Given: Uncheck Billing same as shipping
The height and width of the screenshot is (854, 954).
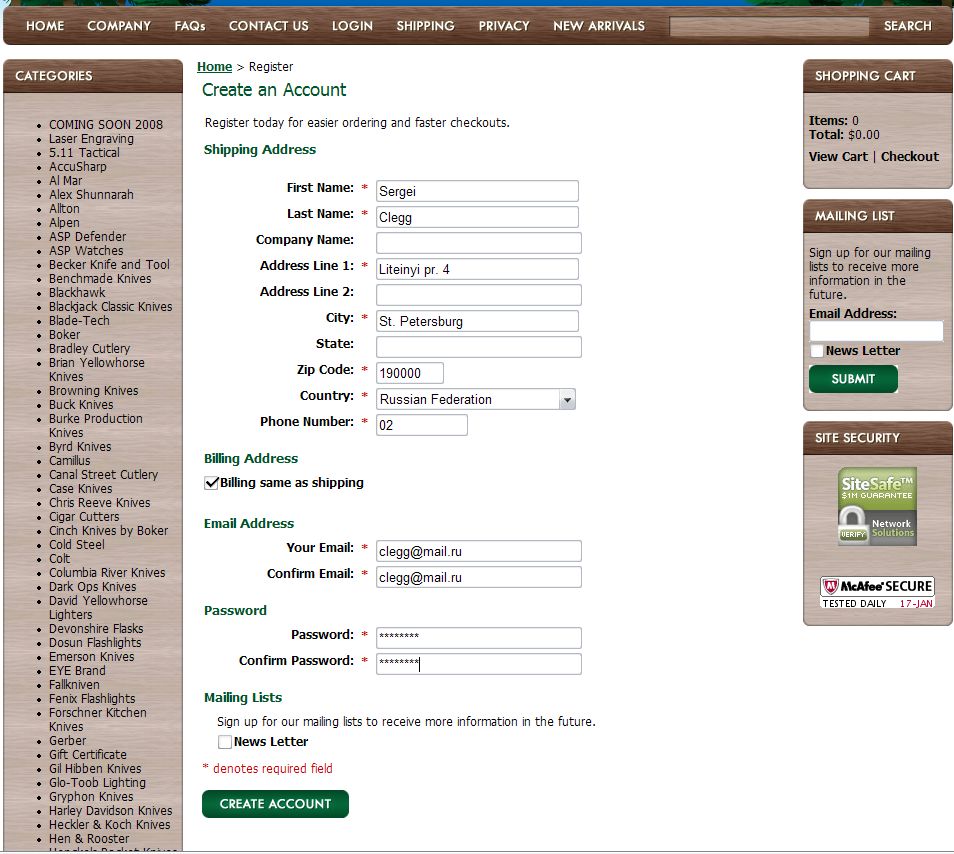Looking at the screenshot, I should click(212, 483).
